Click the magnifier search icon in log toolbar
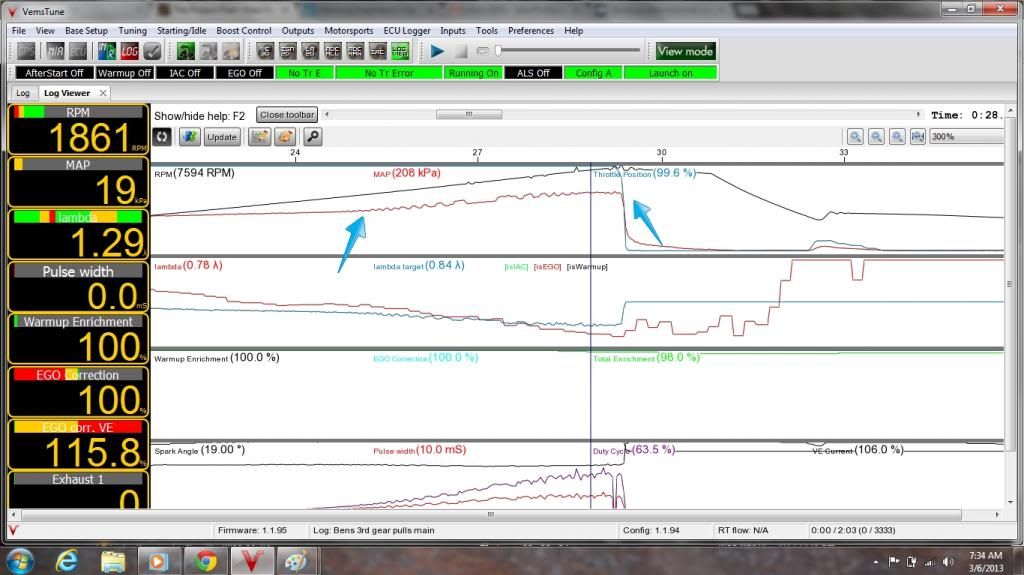This screenshot has width=1024, height=575. click(x=313, y=137)
